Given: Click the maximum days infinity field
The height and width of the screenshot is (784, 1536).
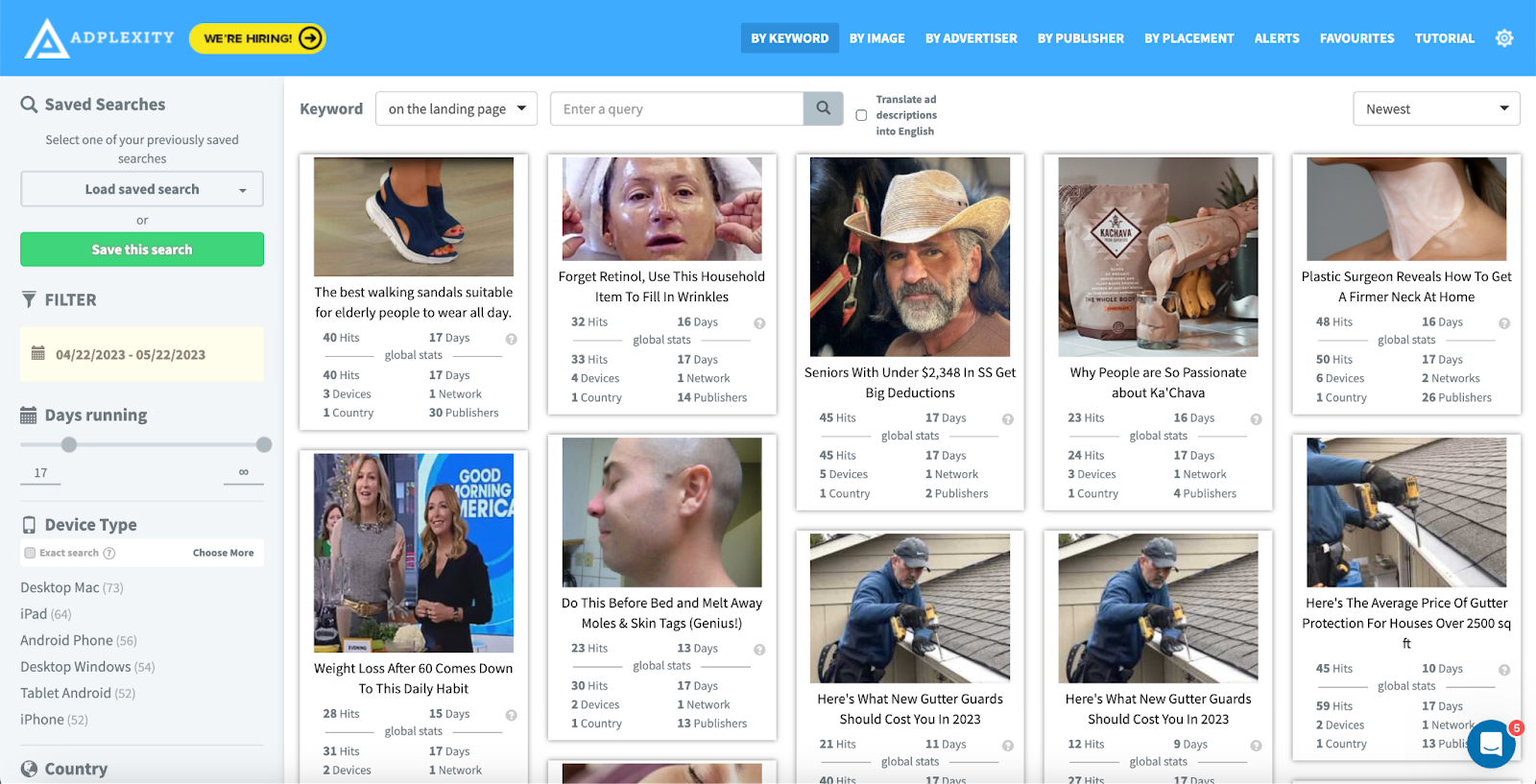Looking at the screenshot, I should (x=244, y=473).
